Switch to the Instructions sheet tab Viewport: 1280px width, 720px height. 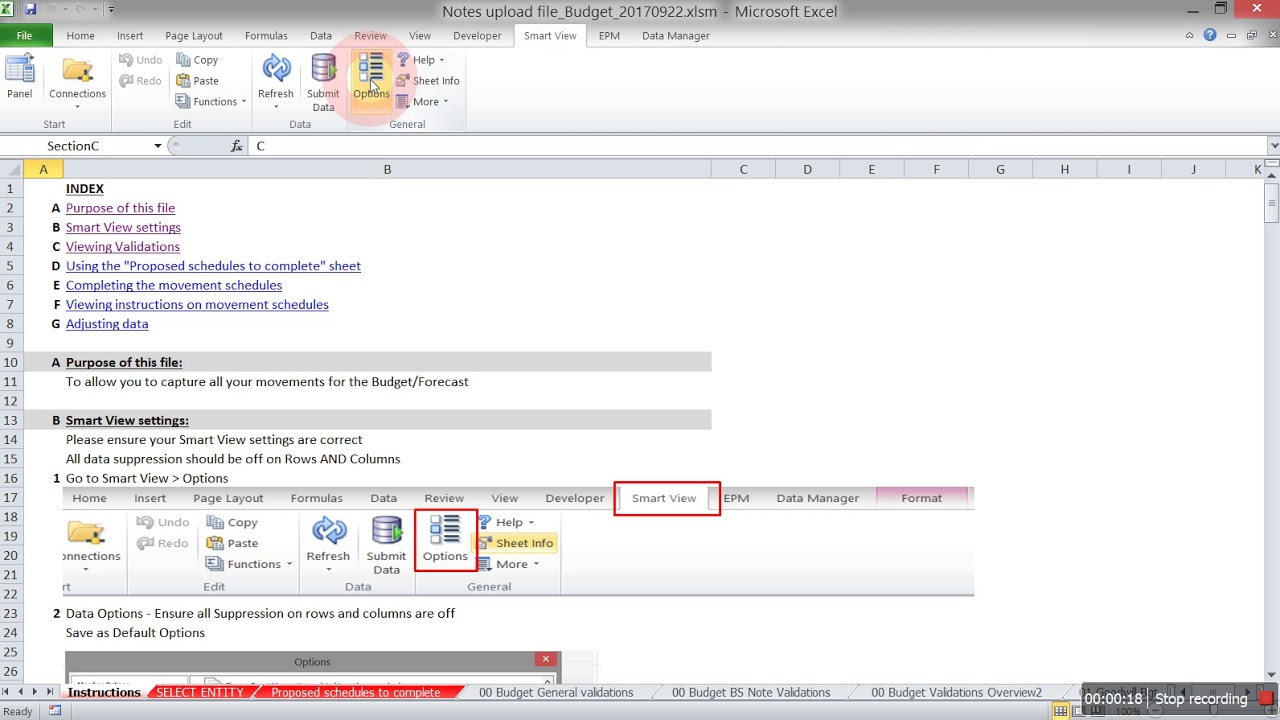(x=104, y=692)
